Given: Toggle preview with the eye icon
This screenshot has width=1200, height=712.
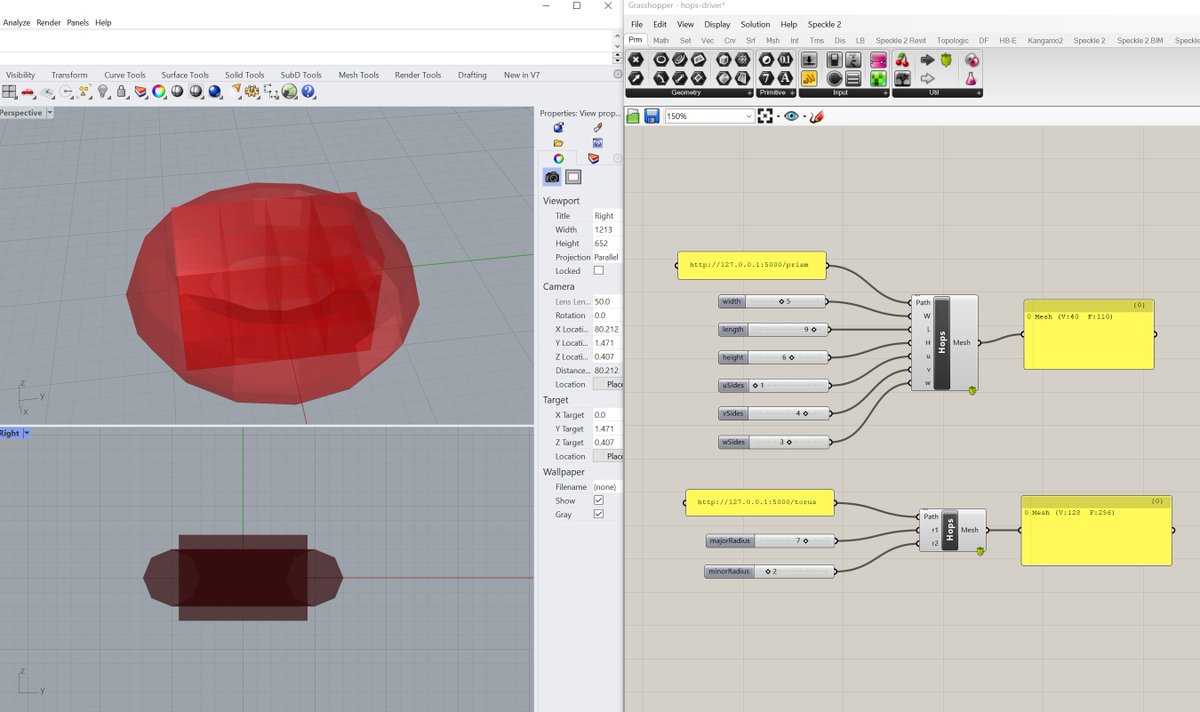Looking at the screenshot, I should [791, 116].
